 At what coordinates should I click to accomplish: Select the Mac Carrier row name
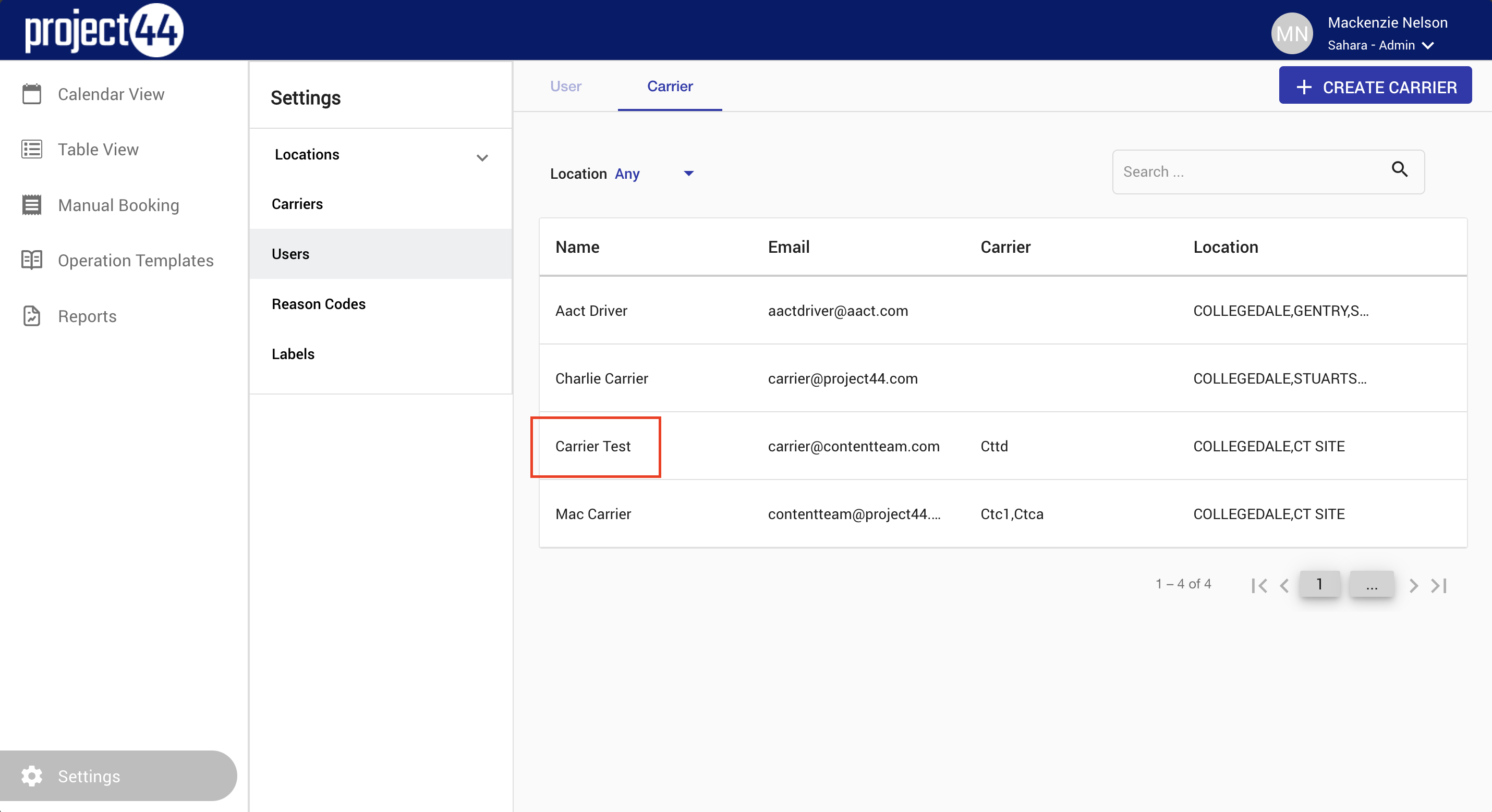pos(593,514)
